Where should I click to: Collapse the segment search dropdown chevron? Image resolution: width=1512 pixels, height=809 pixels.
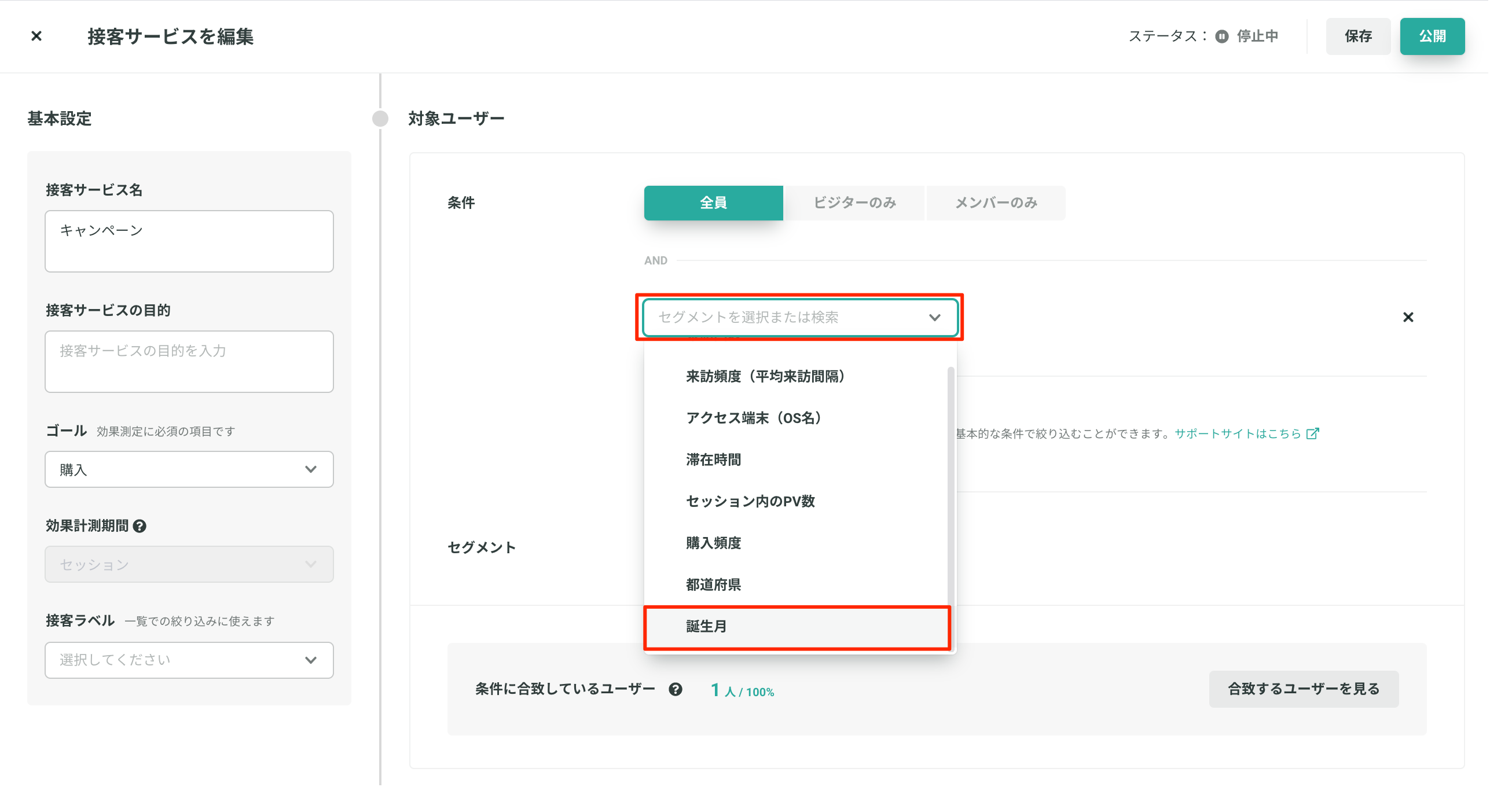[x=934, y=317]
